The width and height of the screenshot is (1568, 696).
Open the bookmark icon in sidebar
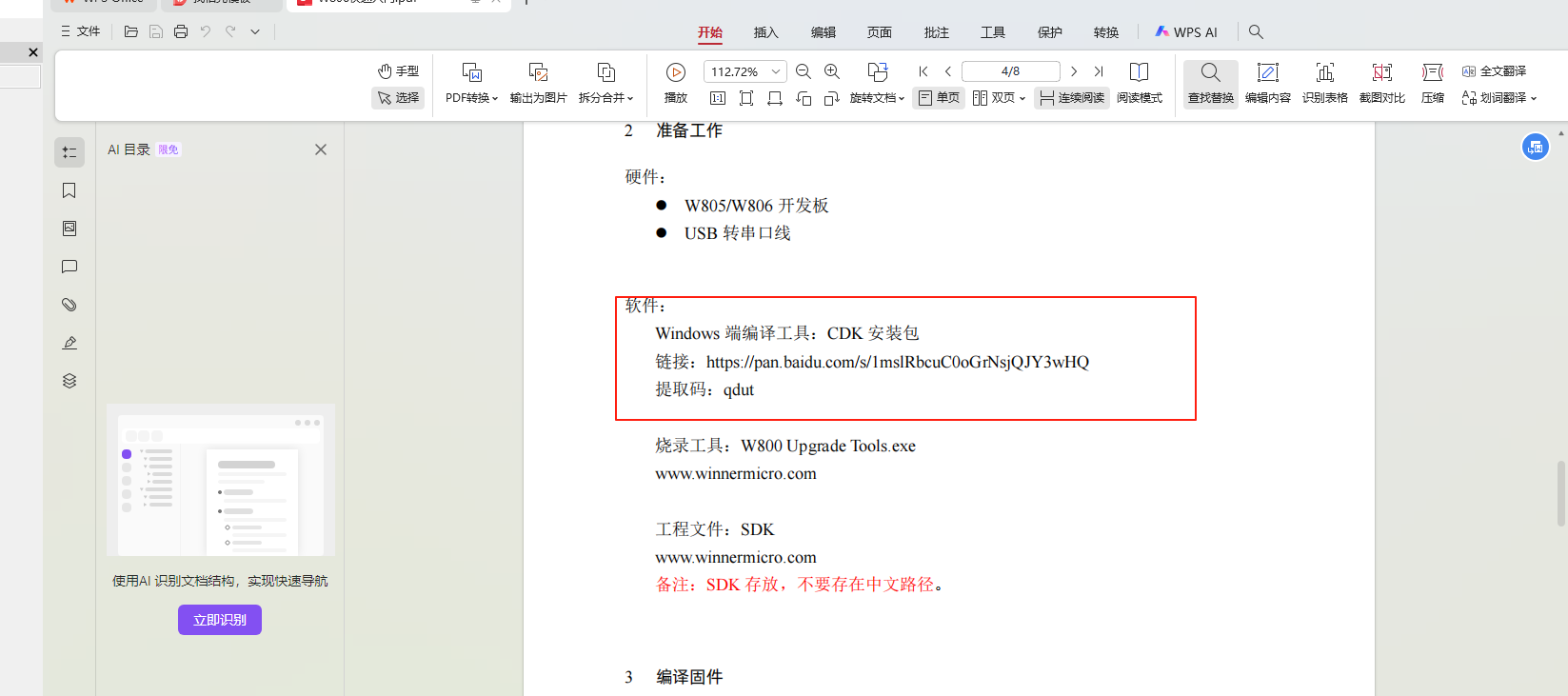tap(69, 190)
